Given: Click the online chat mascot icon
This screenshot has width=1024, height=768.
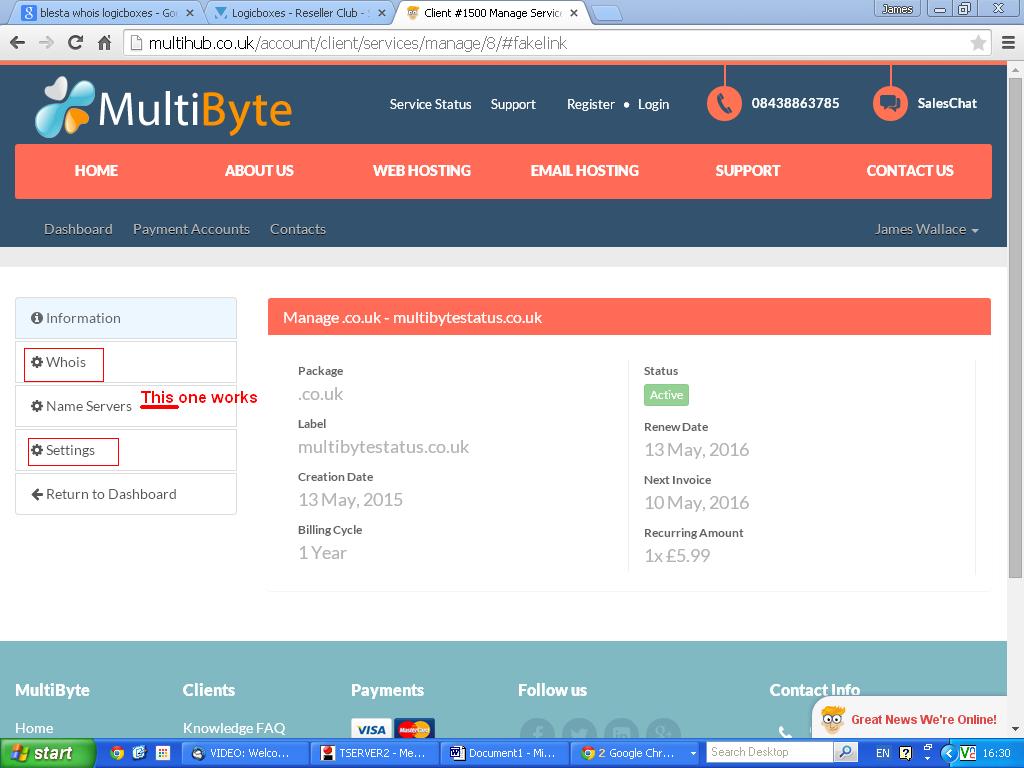Looking at the screenshot, I should pos(833,720).
